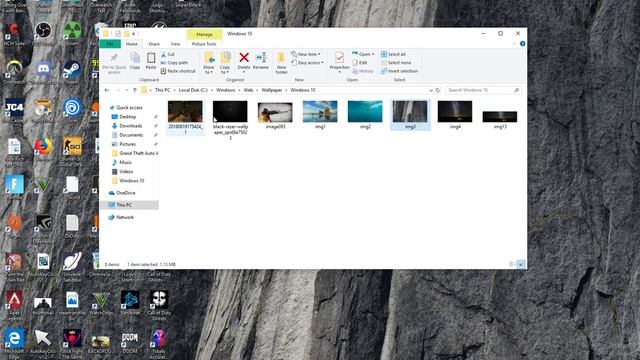
Task: Open Explorer help question mark icon
Action: [x=522, y=44]
